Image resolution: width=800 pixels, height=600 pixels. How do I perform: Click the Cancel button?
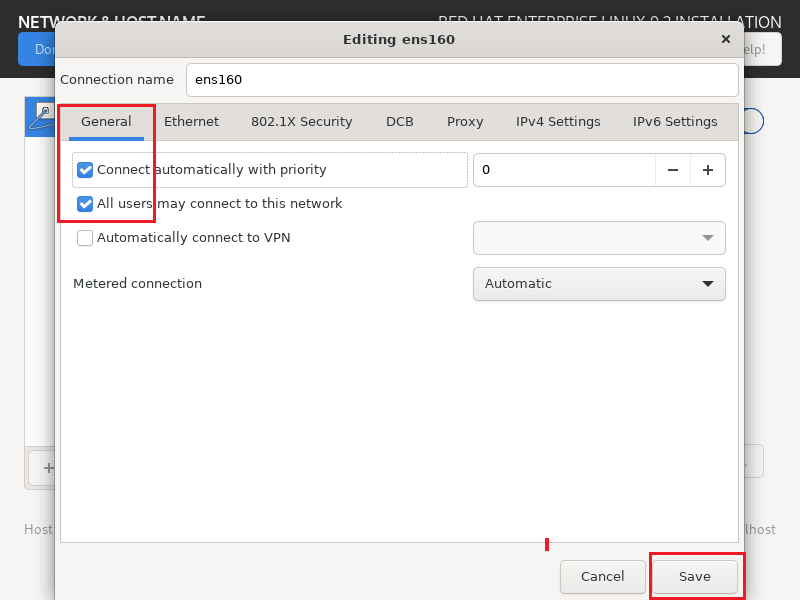click(x=603, y=577)
